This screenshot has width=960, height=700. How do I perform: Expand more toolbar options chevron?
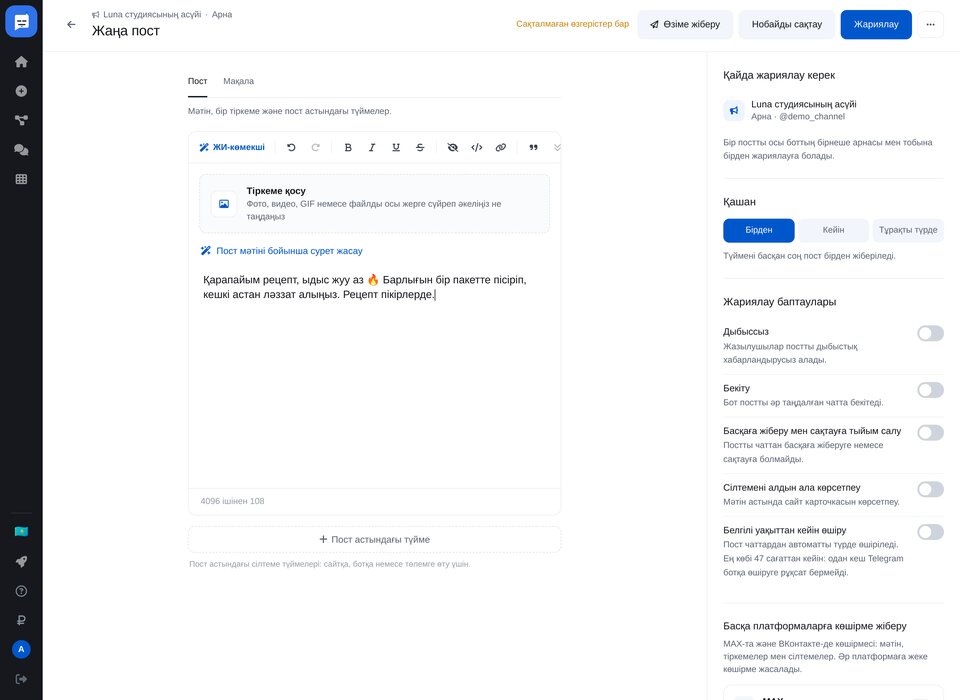pos(557,148)
